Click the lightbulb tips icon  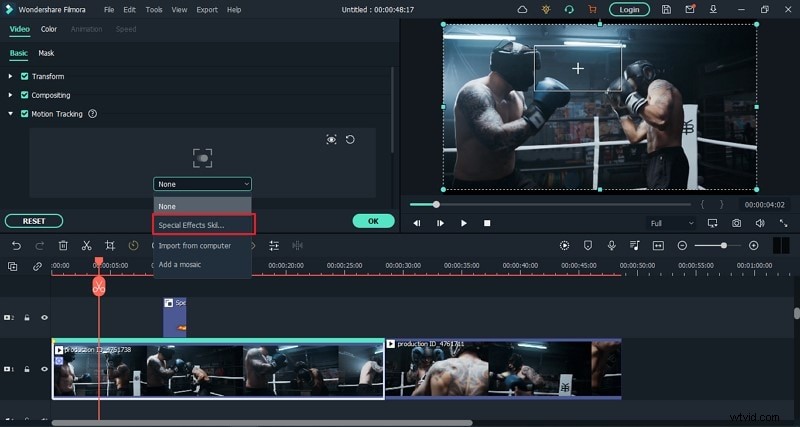tap(546, 9)
